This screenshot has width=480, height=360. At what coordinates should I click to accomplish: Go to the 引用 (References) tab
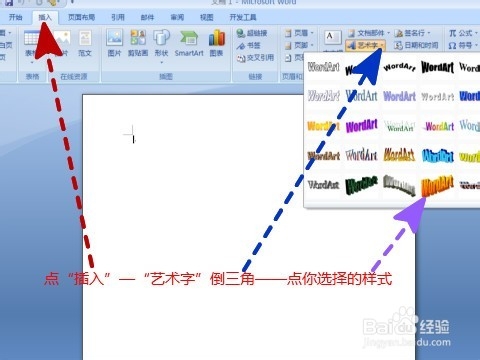click(x=118, y=17)
